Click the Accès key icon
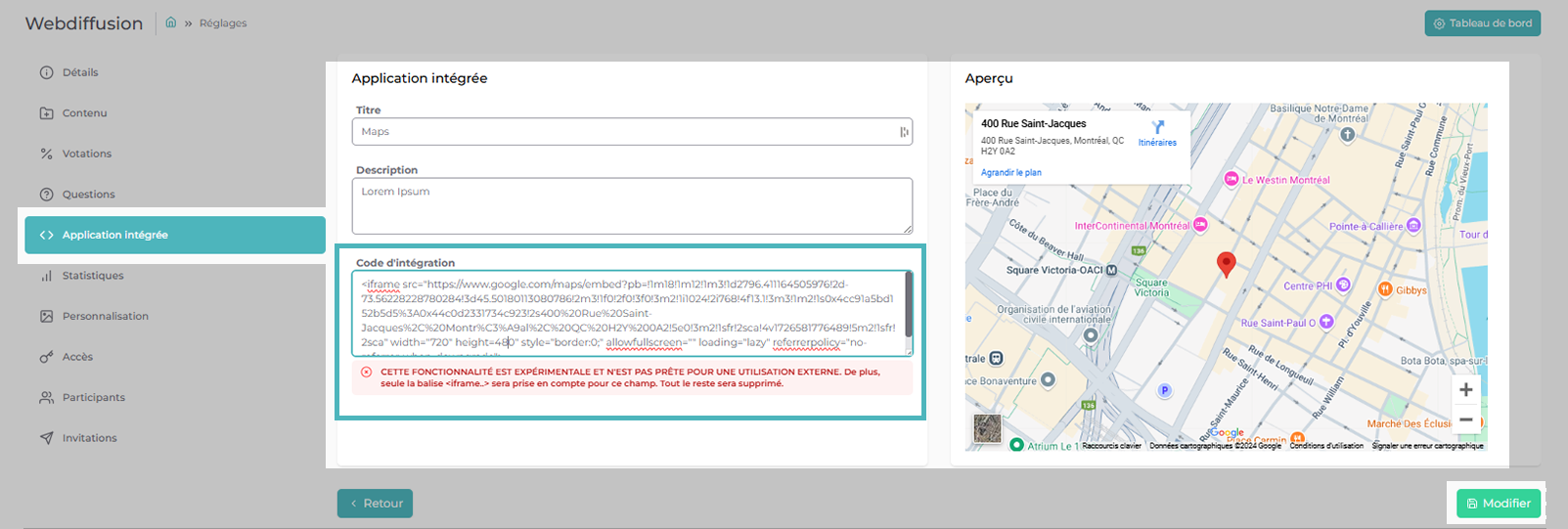Screen dimensions: 1568x529 coord(46,357)
